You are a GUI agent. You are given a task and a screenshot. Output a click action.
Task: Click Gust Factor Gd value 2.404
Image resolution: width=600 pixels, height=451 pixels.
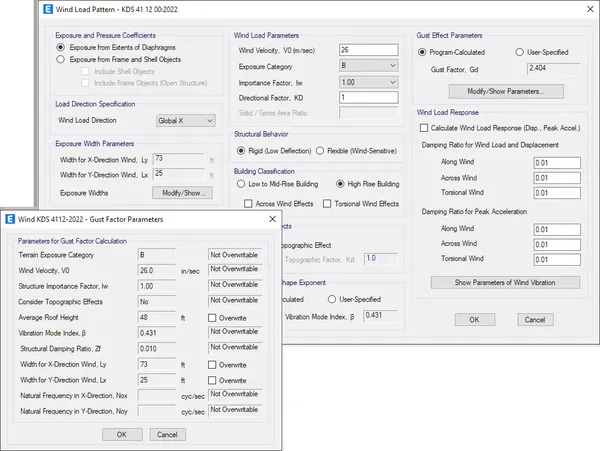coord(554,68)
